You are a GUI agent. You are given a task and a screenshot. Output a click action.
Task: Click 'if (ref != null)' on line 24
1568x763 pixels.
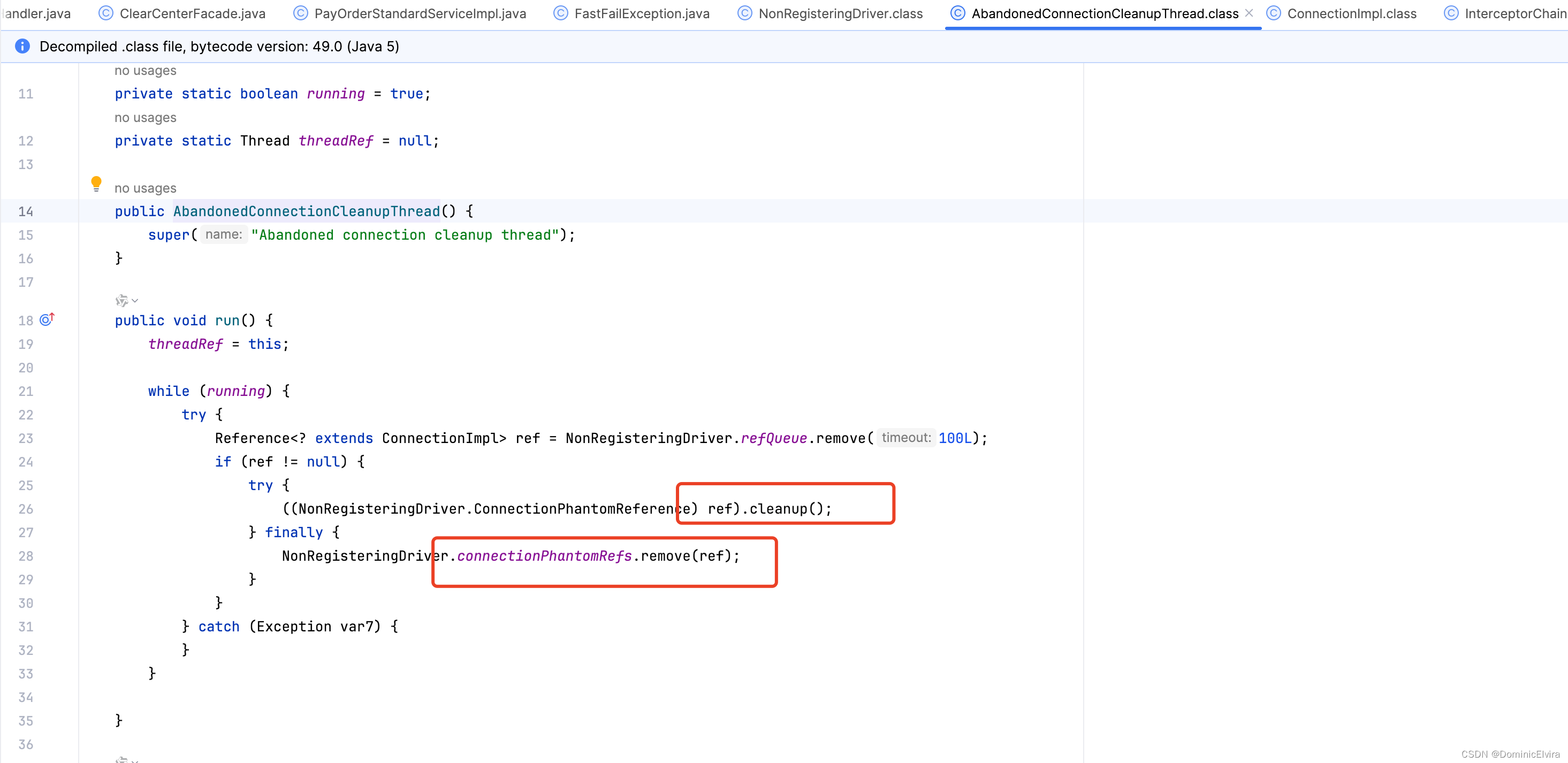(281, 462)
